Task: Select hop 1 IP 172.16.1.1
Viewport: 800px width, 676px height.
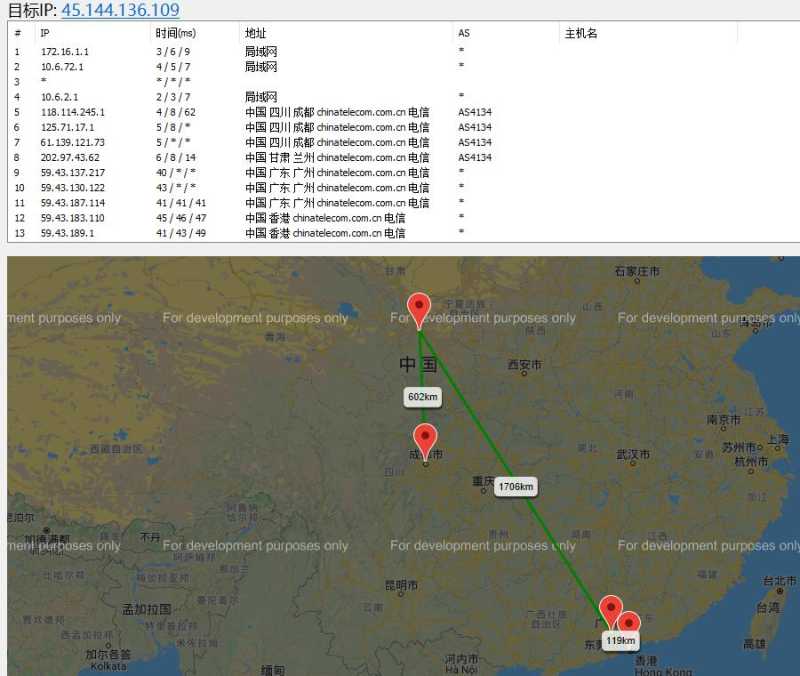Action: (65, 52)
